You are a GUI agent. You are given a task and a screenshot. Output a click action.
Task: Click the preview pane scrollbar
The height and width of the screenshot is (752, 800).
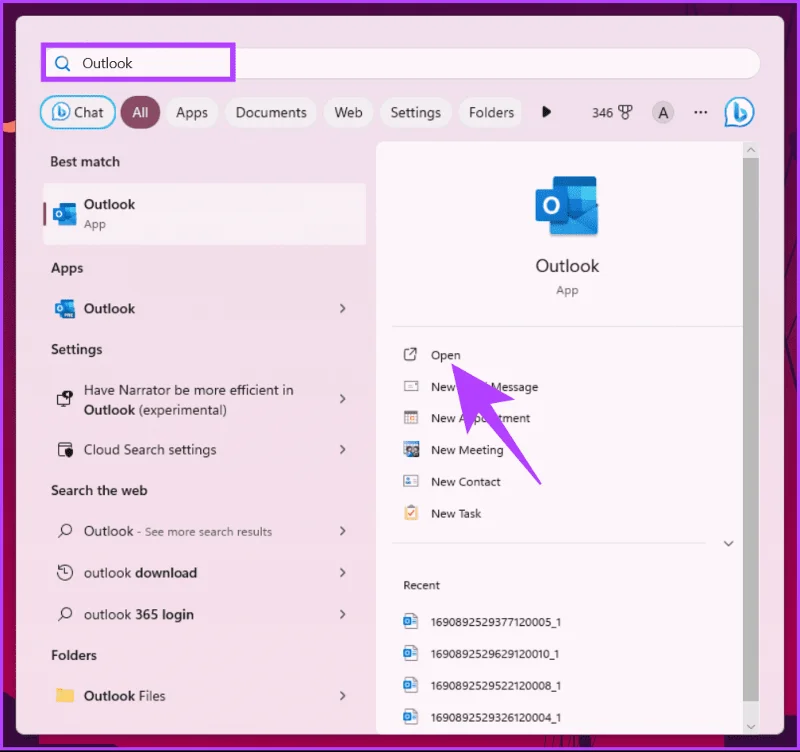(x=751, y=430)
